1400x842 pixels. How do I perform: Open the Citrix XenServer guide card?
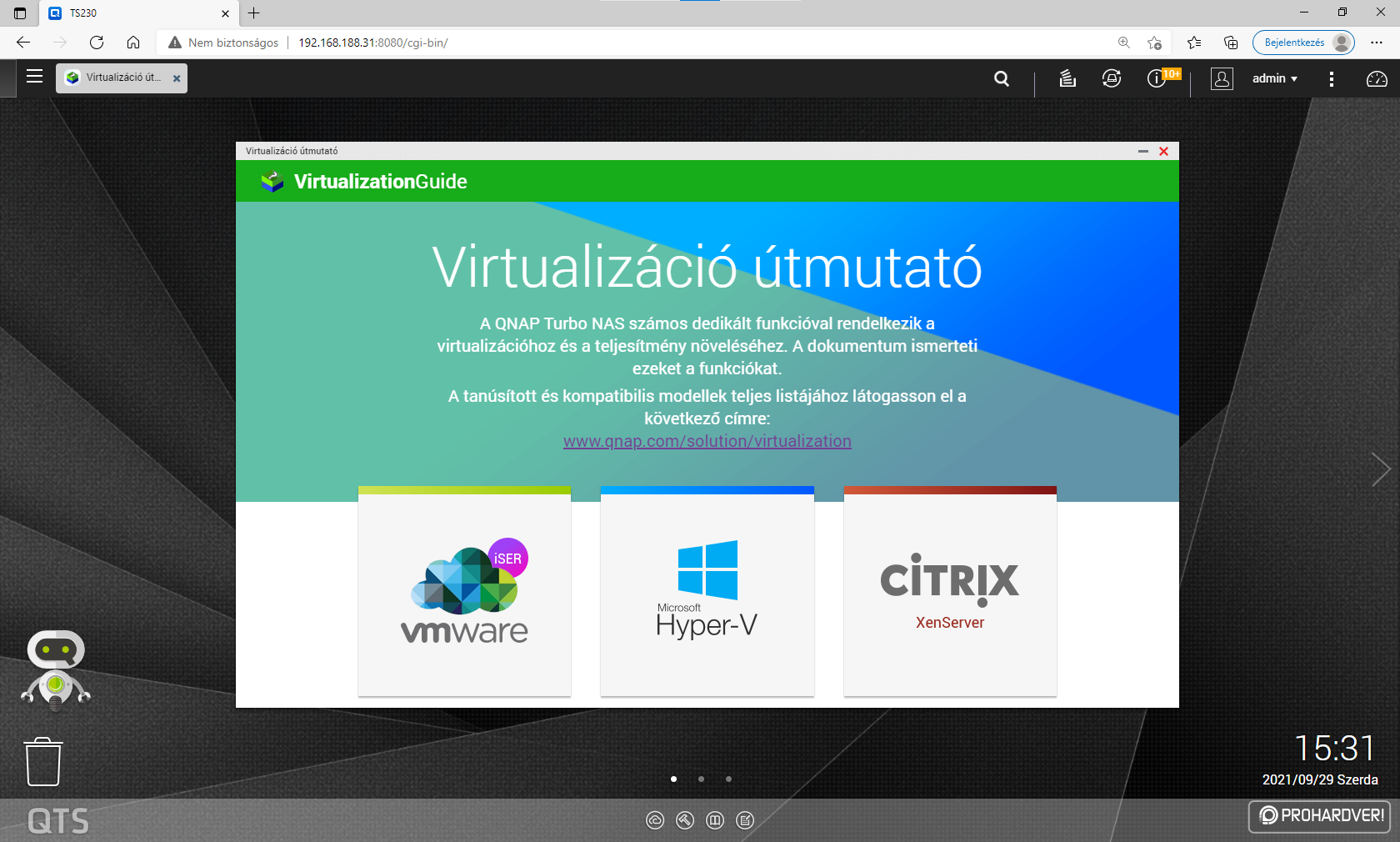point(950,591)
